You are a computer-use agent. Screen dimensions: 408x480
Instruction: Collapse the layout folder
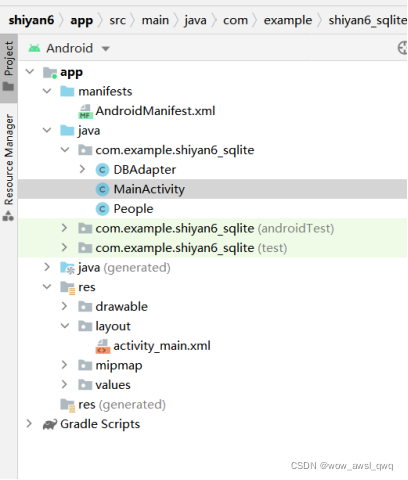coord(65,326)
